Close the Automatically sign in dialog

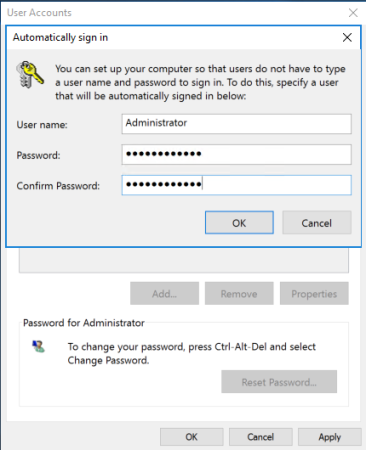347,37
